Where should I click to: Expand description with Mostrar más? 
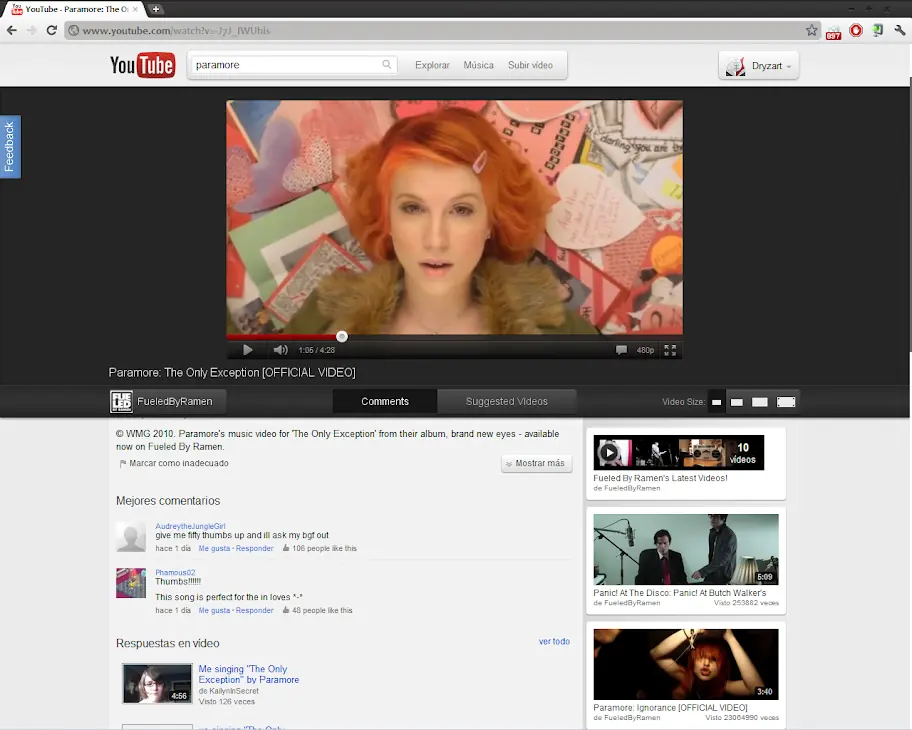(536, 464)
